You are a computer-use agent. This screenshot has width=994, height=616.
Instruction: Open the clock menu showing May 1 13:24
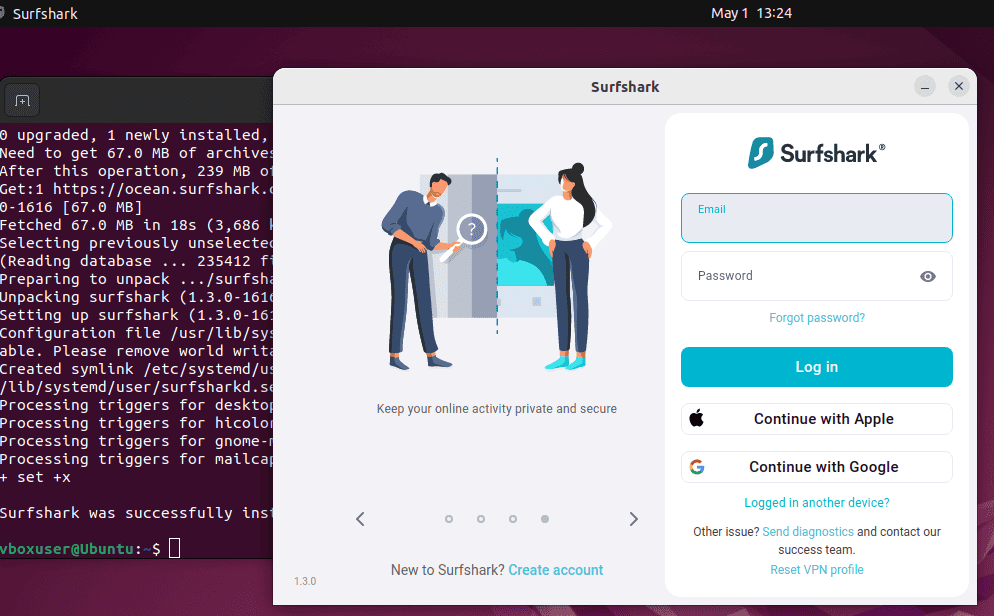(x=751, y=13)
